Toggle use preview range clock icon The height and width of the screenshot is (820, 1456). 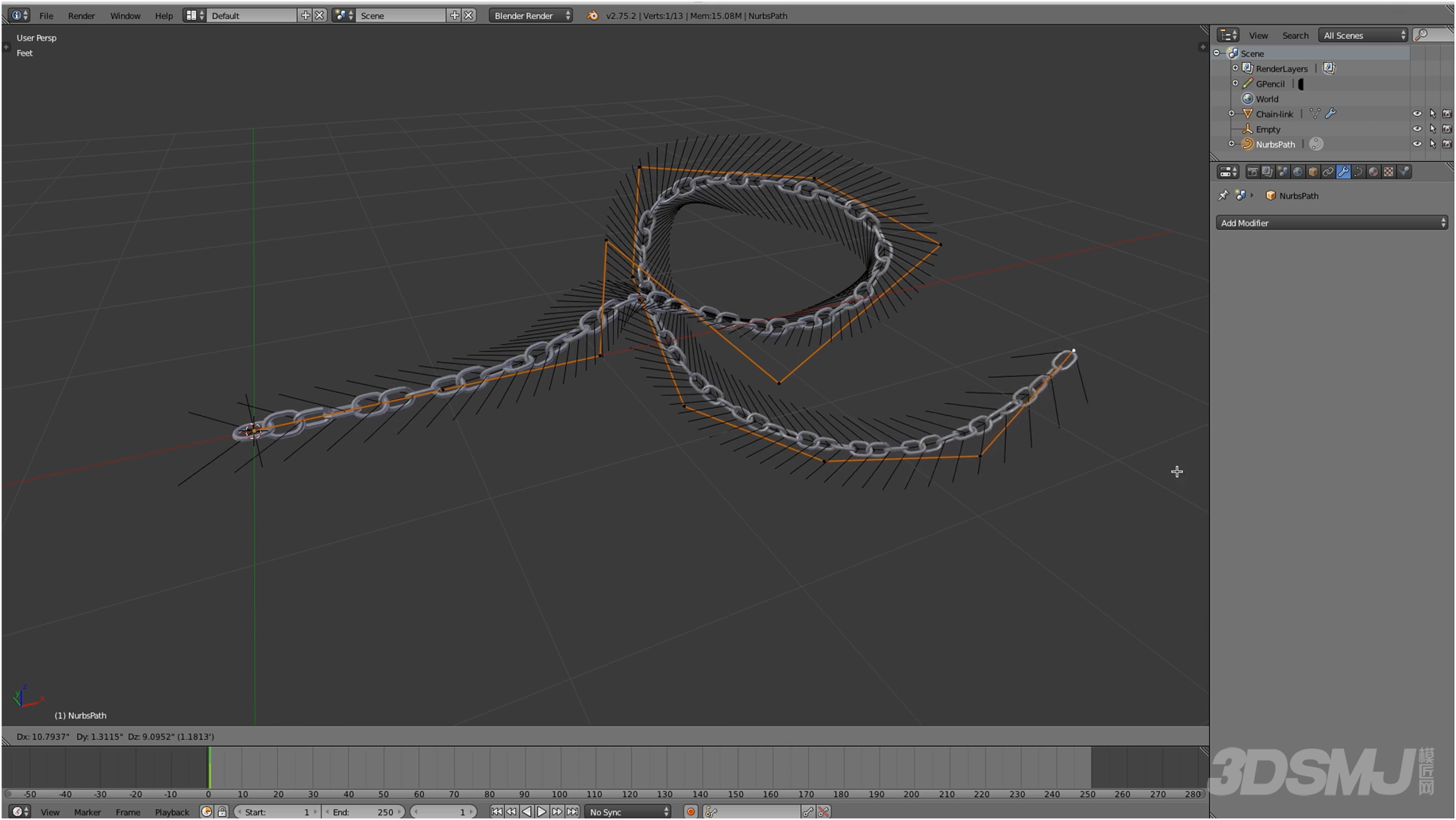(x=206, y=811)
